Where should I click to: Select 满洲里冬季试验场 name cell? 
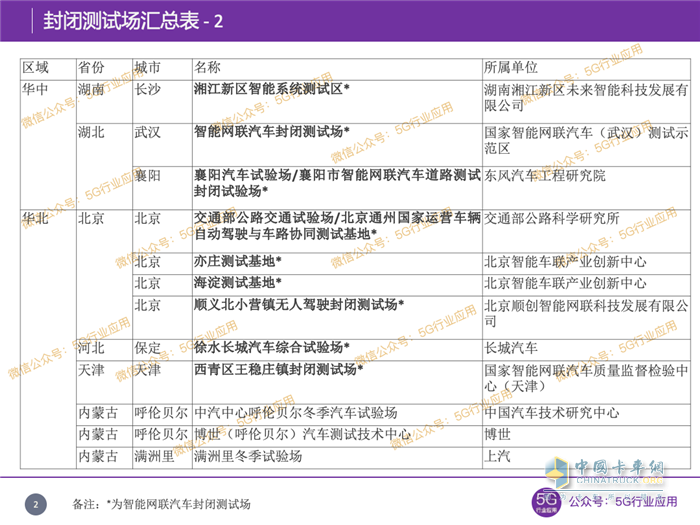(x=338, y=458)
